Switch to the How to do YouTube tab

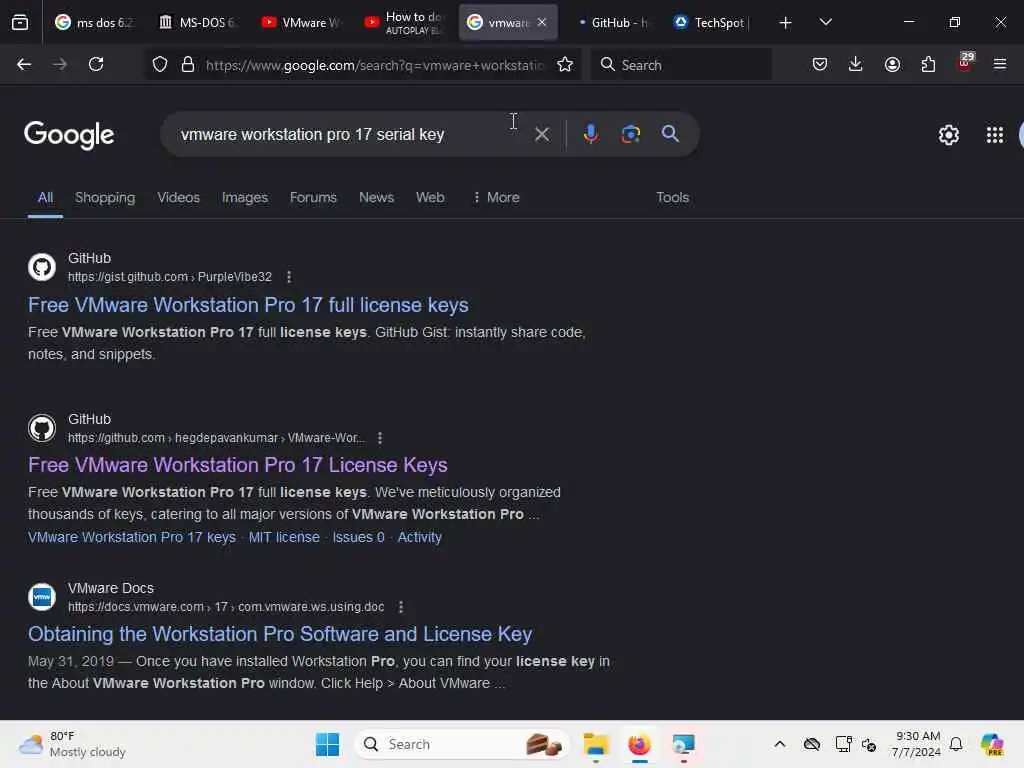click(x=405, y=22)
